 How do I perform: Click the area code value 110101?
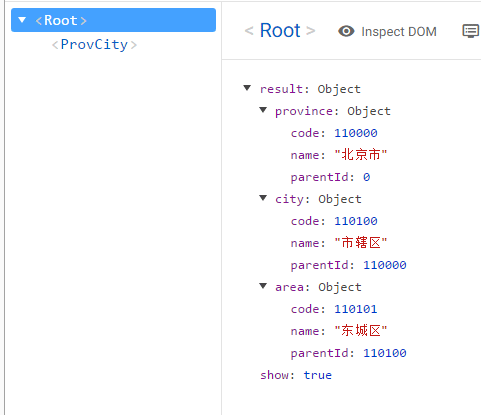(x=356, y=309)
